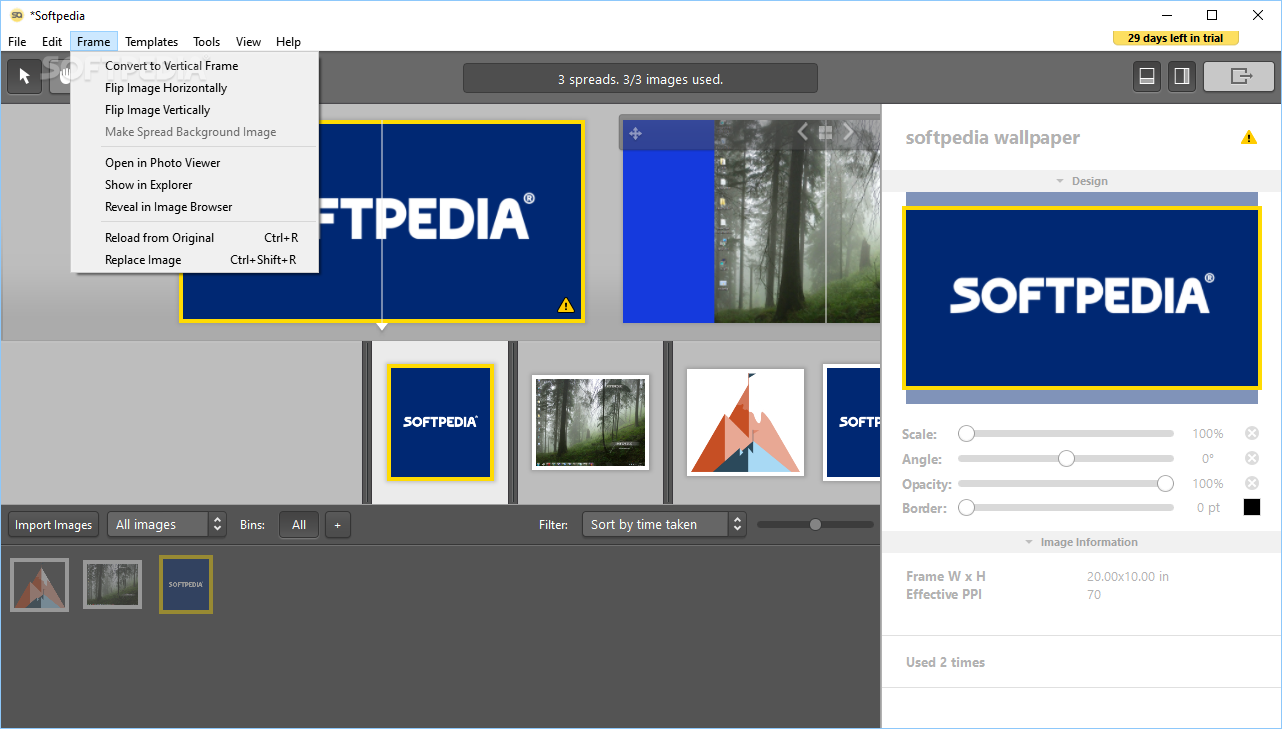Click the thumbnail size slider in image browser
The height and width of the screenshot is (729, 1282).
point(815,524)
